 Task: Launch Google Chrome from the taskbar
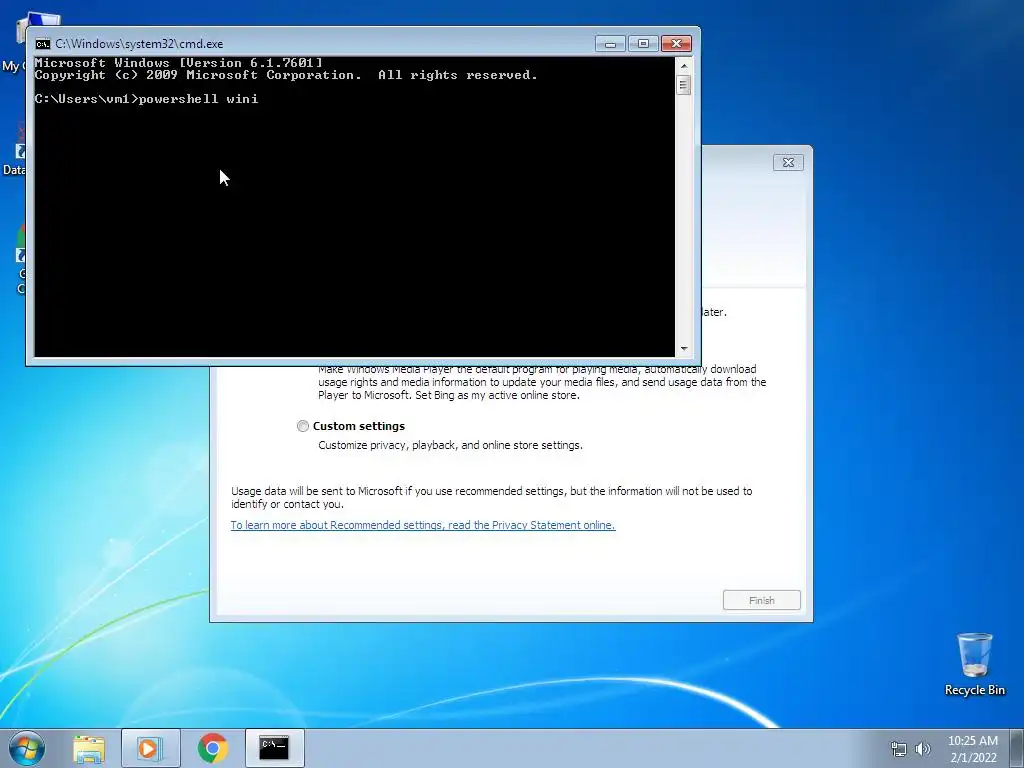click(212, 748)
